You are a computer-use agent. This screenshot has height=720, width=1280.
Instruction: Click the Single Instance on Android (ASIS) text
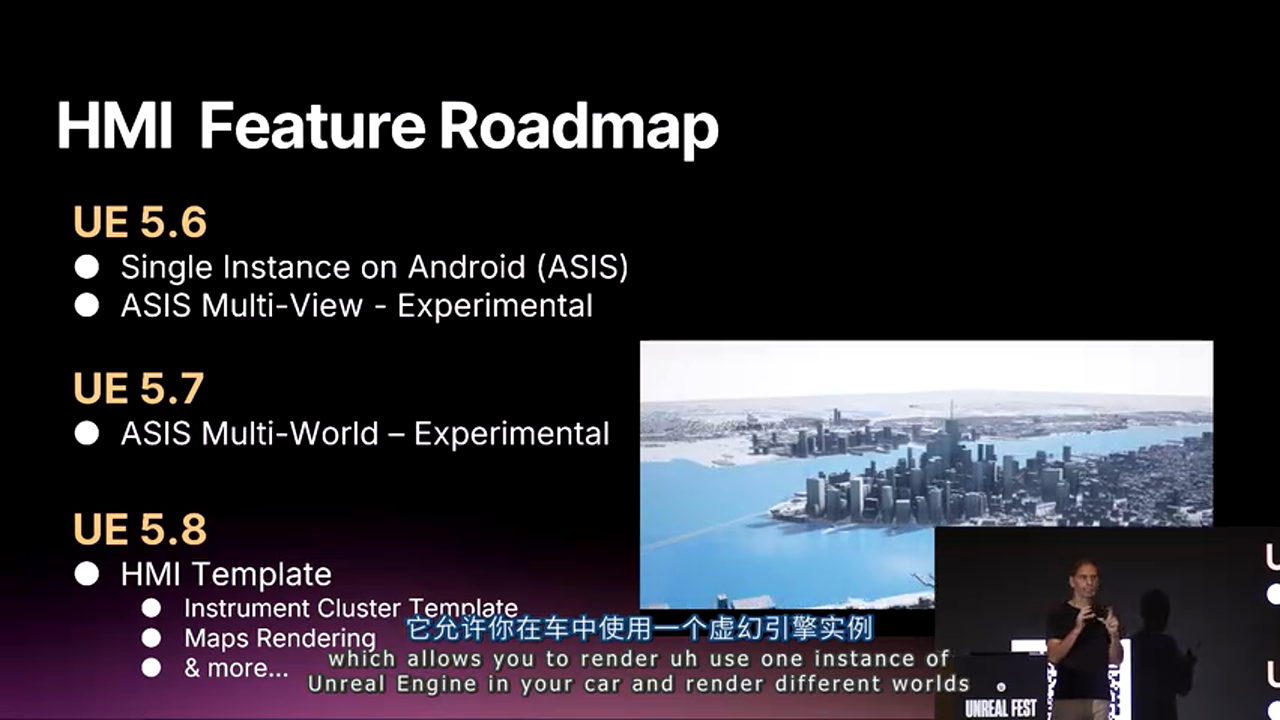(374, 267)
